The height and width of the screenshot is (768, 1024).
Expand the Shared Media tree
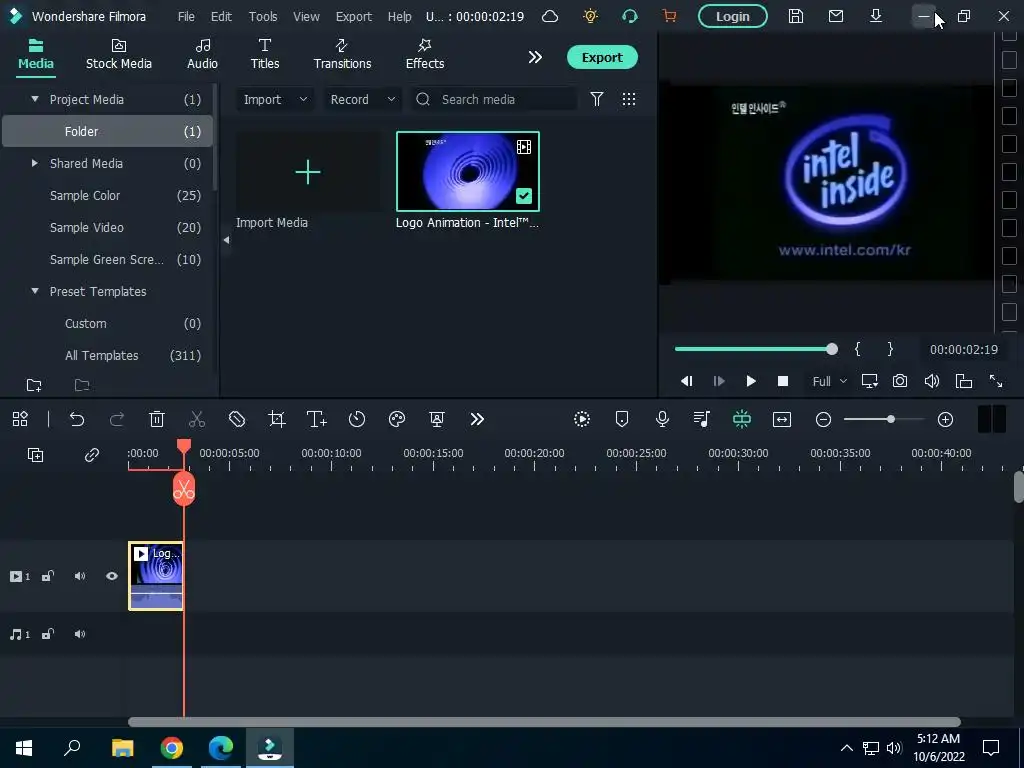(x=35, y=163)
